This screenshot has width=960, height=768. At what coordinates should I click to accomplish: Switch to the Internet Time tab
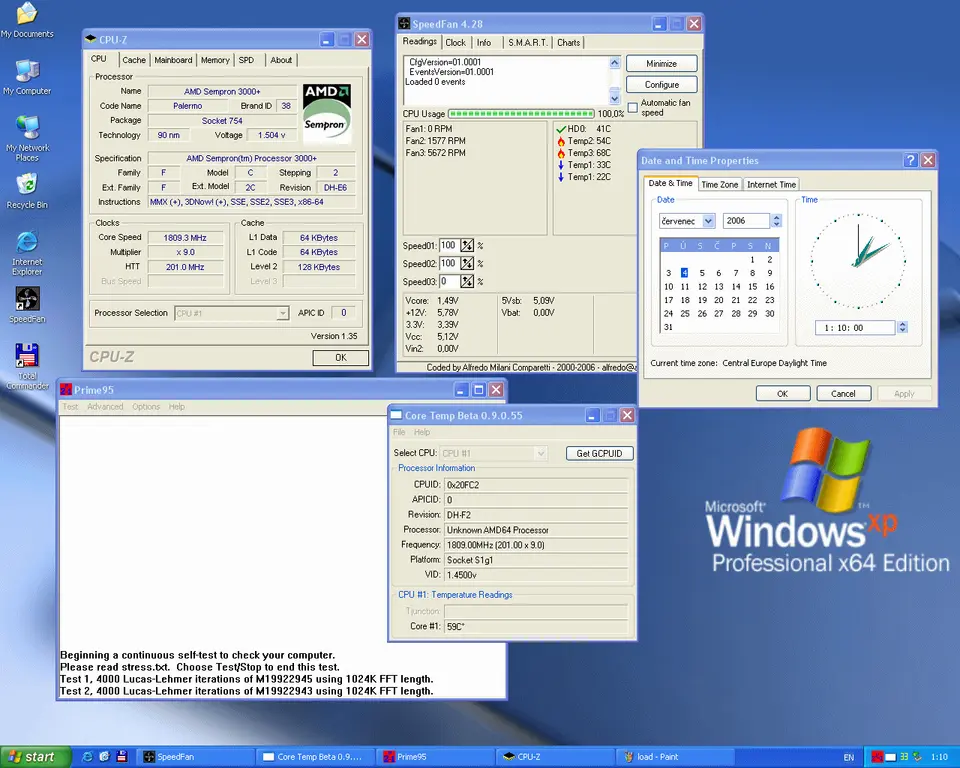pos(771,184)
